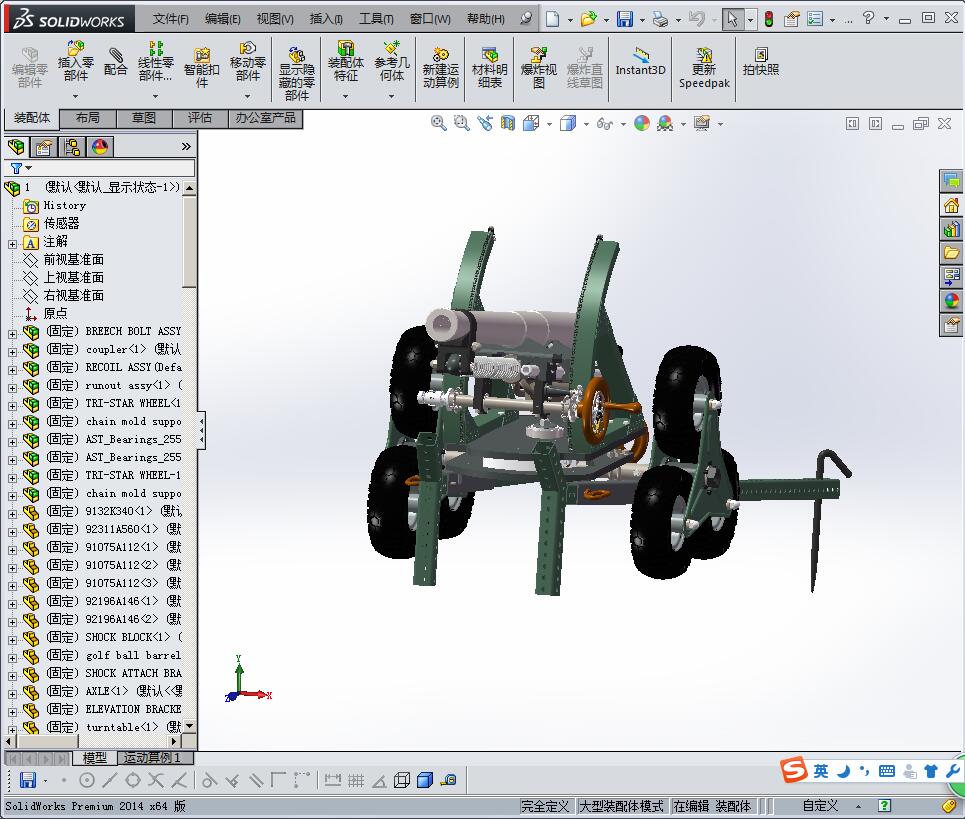Select the 前视基准面 (Front Plane) item
Image resolution: width=965 pixels, height=819 pixels.
pyautogui.click(x=73, y=260)
